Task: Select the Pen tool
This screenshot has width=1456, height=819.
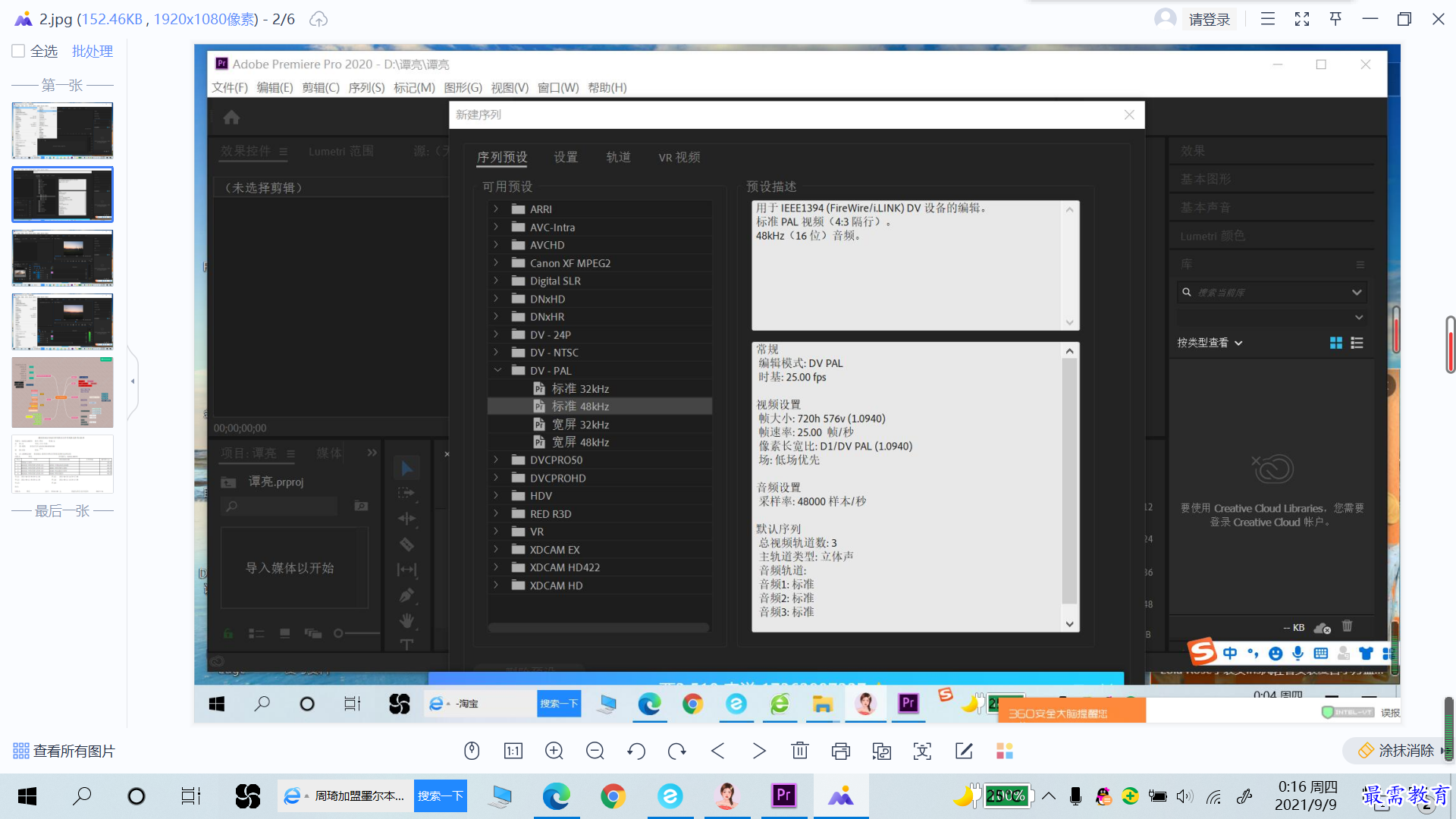Action: pyautogui.click(x=406, y=595)
